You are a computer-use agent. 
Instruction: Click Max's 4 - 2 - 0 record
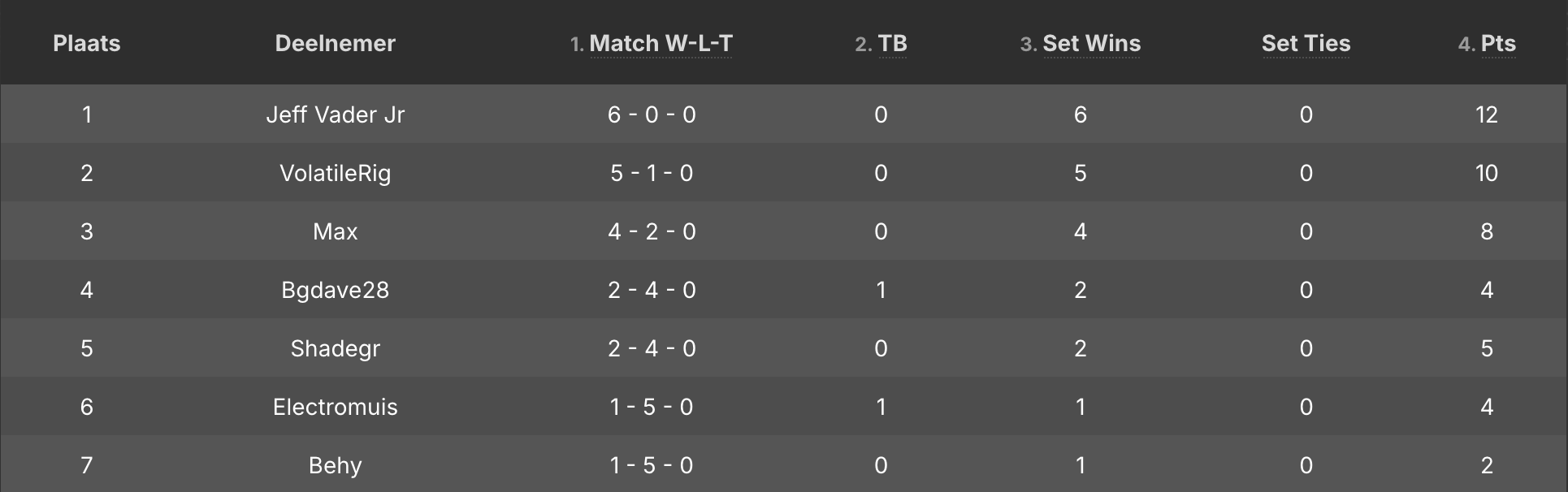(652, 231)
